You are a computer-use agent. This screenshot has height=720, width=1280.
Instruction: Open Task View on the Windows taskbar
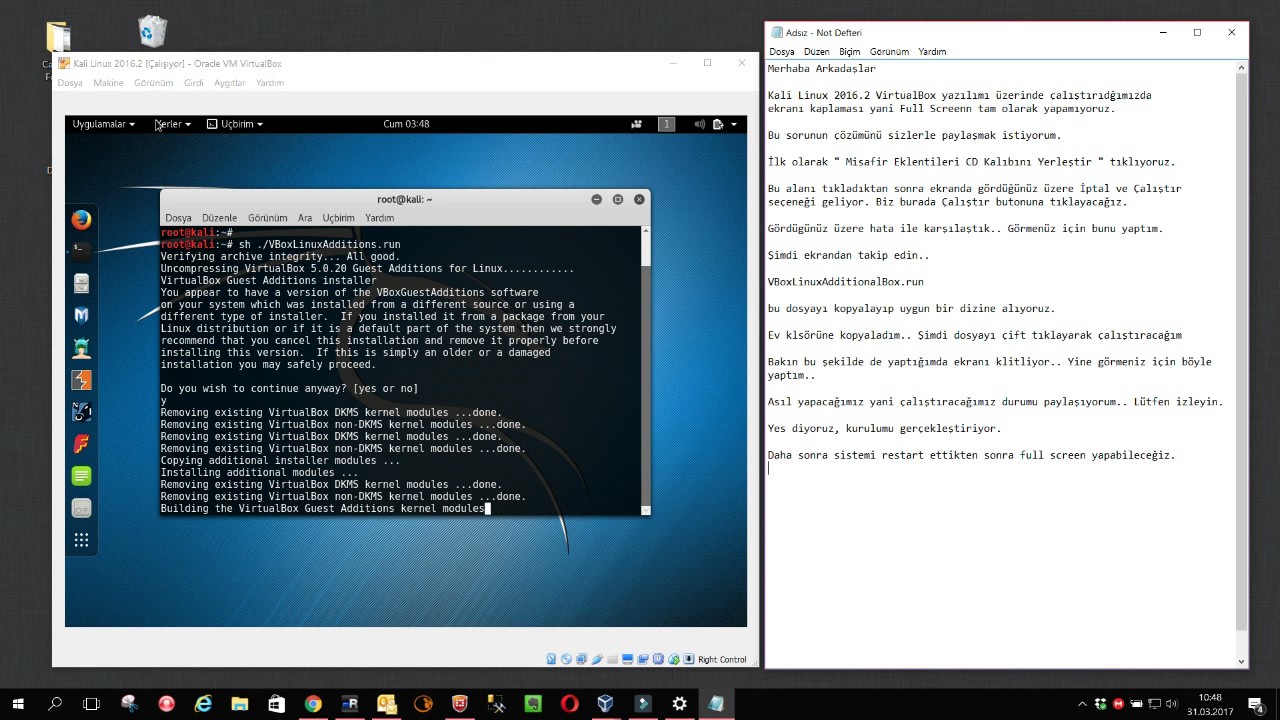tap(91, 703)
